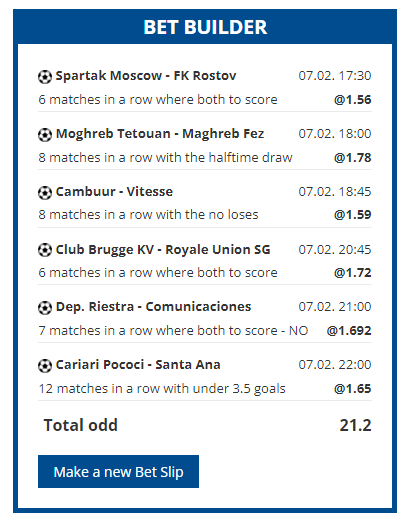Make a new Bet Slip
407x520 pixels.
coord(118,471)
